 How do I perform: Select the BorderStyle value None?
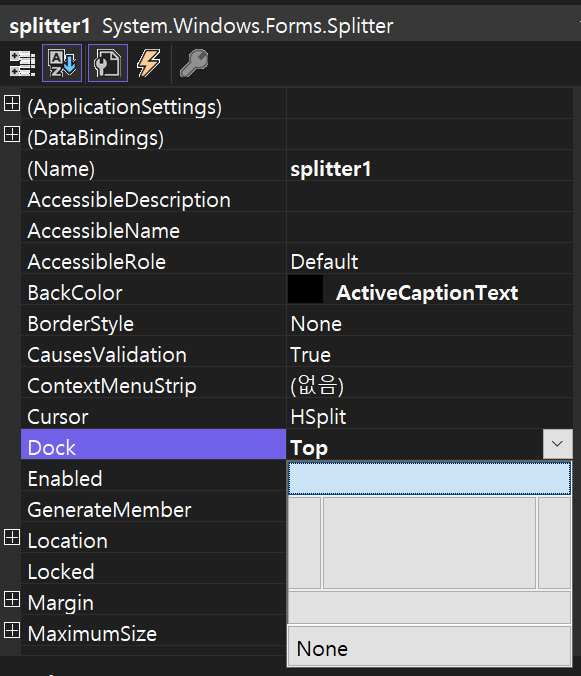pos(430,321)
